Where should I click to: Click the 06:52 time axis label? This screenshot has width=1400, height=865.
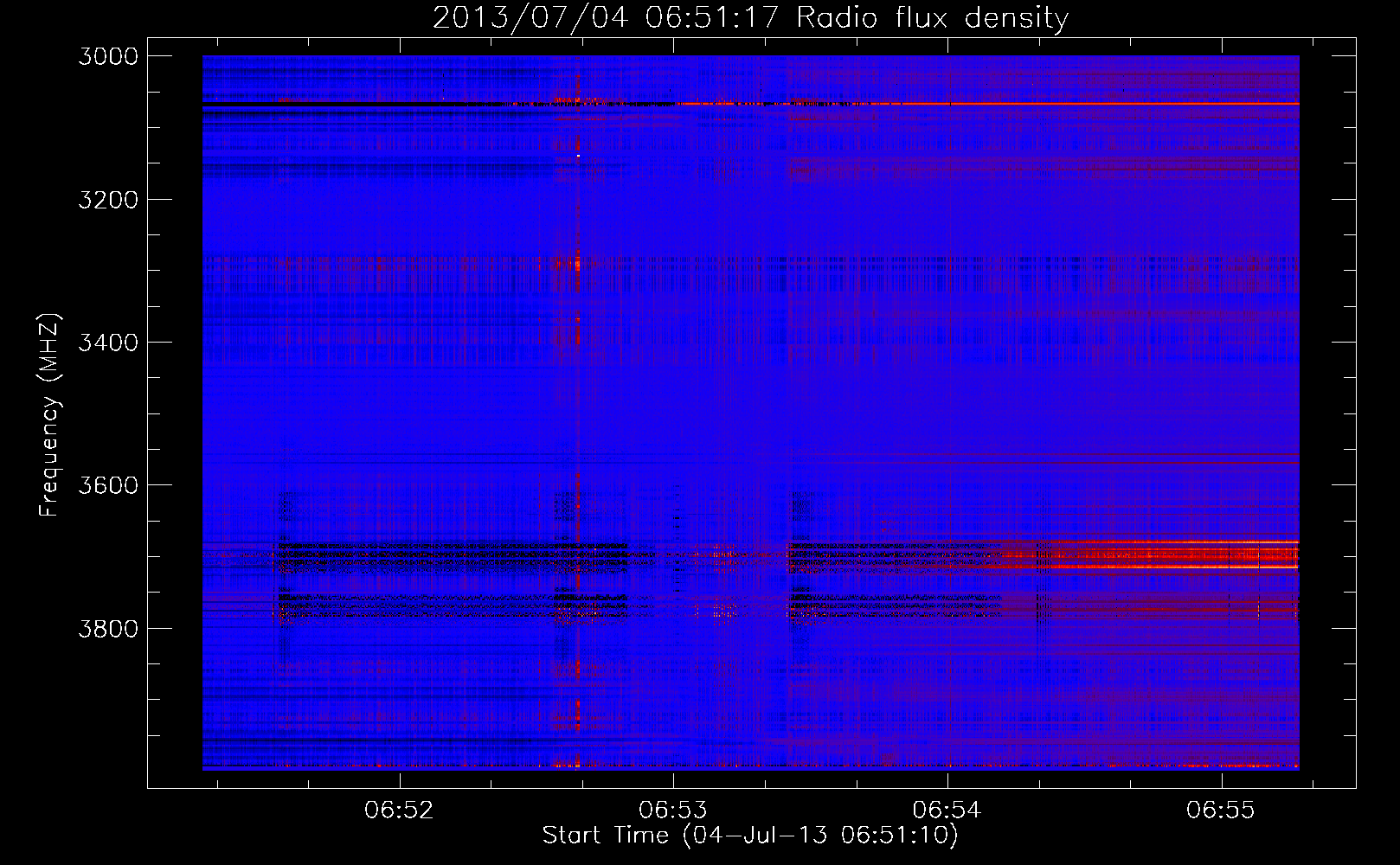(x=398, y=811)
